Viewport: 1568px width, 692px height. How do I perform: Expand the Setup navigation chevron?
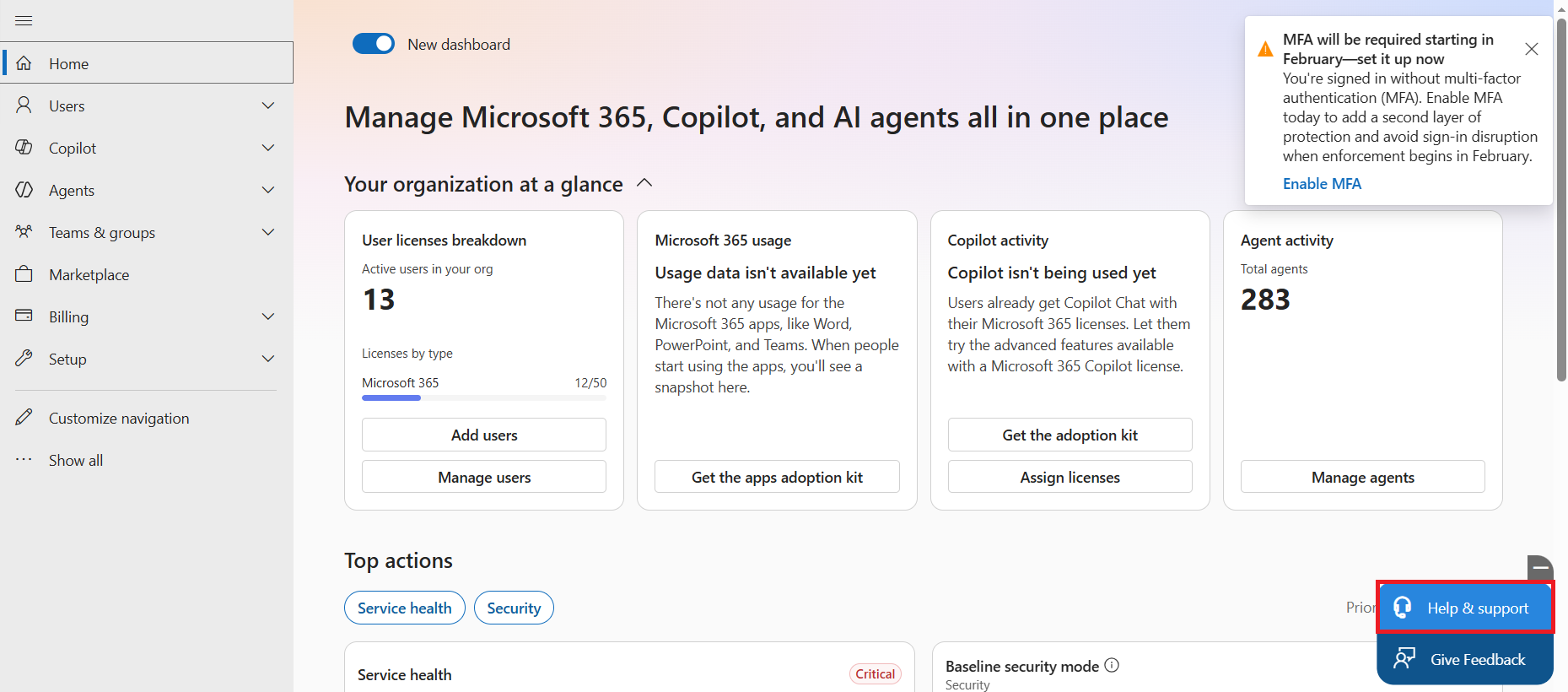pyautogui.click(x=268, y=359)
